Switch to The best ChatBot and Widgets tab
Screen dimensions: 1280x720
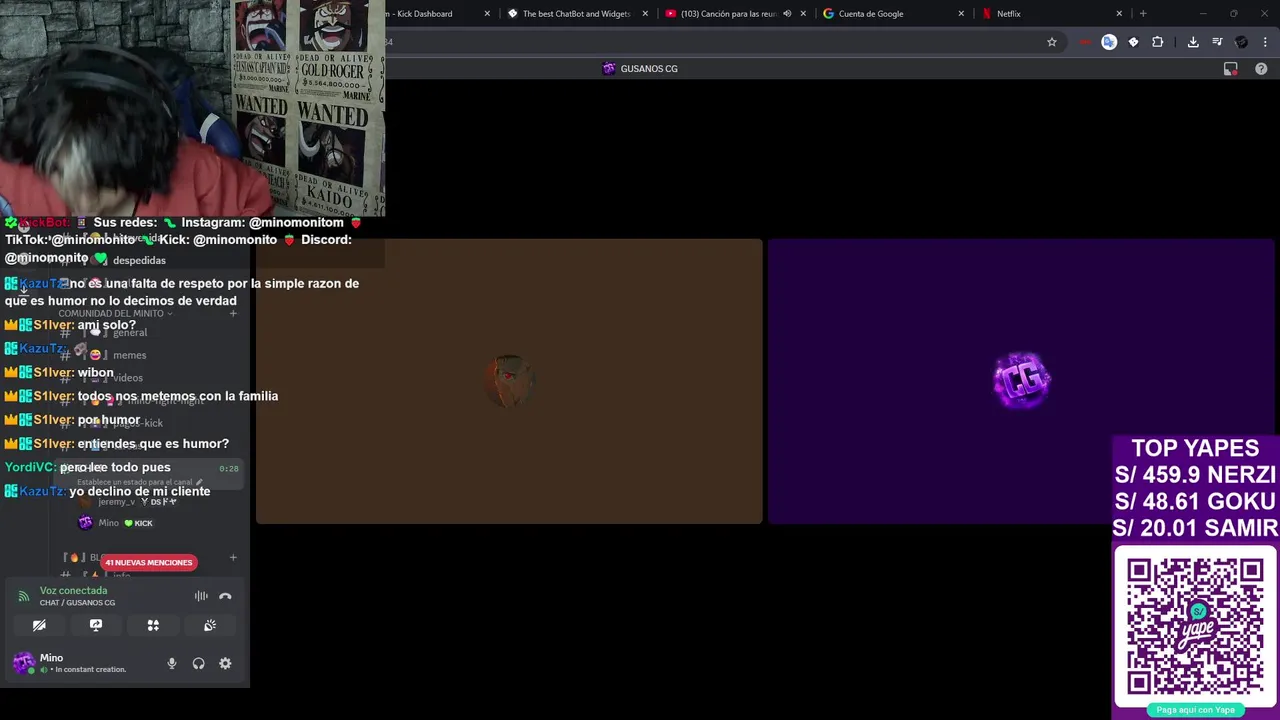(x=576, y=14)
